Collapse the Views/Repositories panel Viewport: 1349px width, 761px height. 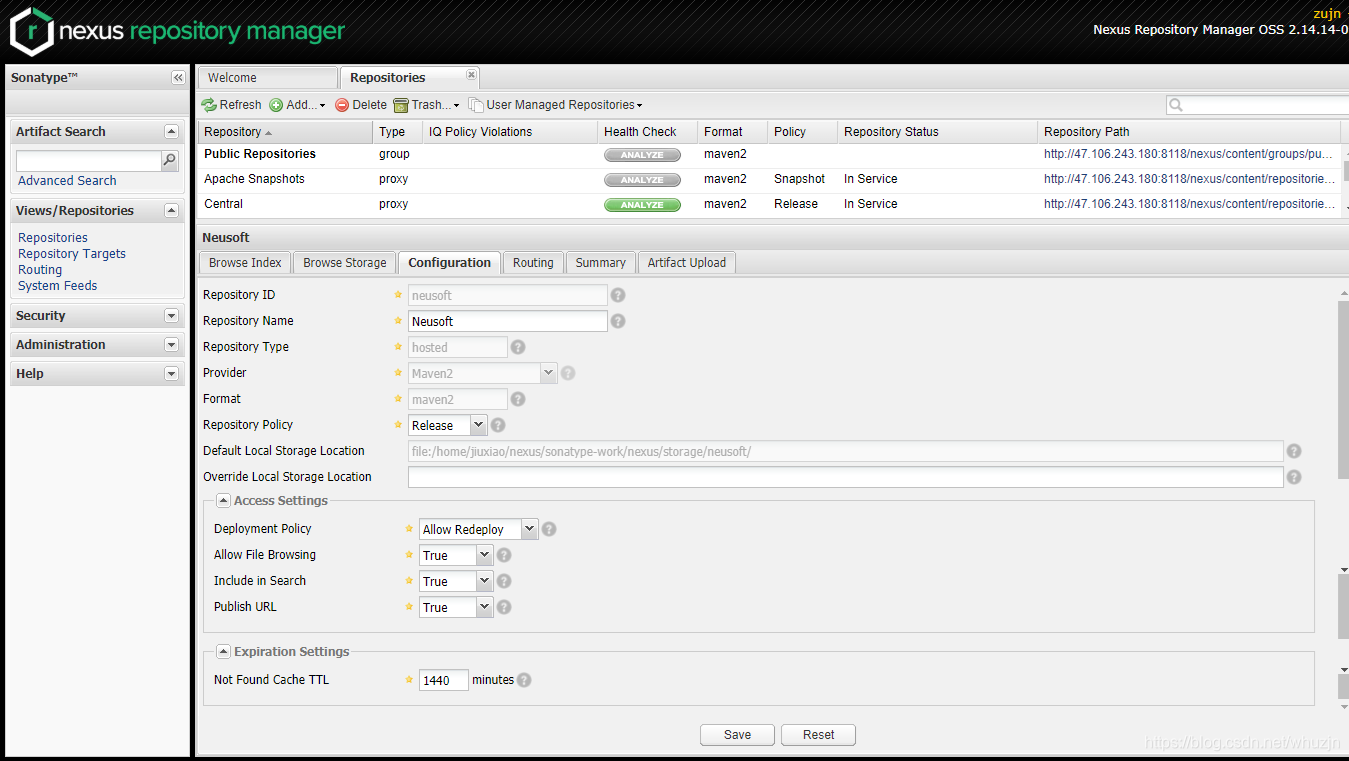tap(171, 211)
